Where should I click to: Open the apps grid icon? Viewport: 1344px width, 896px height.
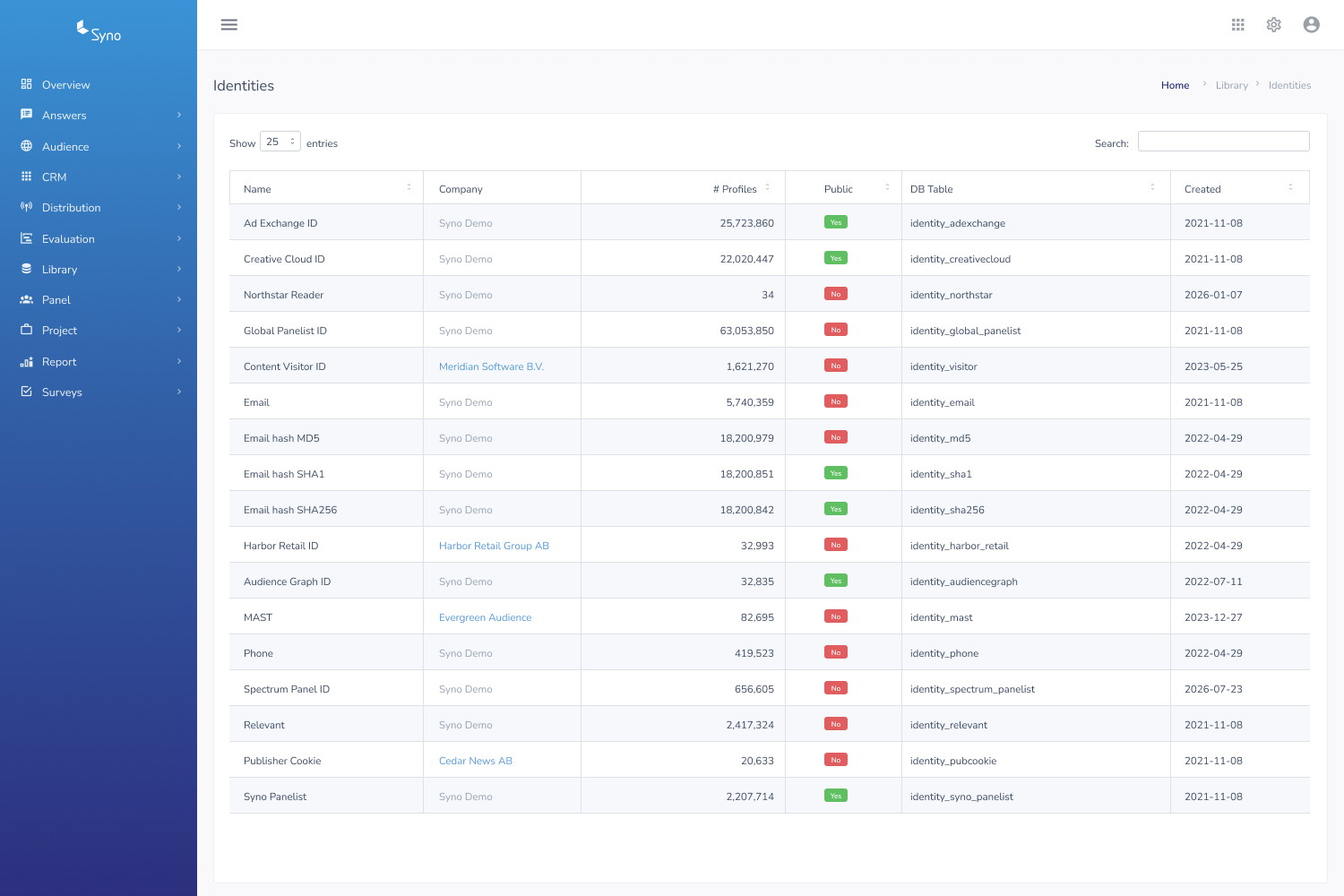tap(1238, 25)
